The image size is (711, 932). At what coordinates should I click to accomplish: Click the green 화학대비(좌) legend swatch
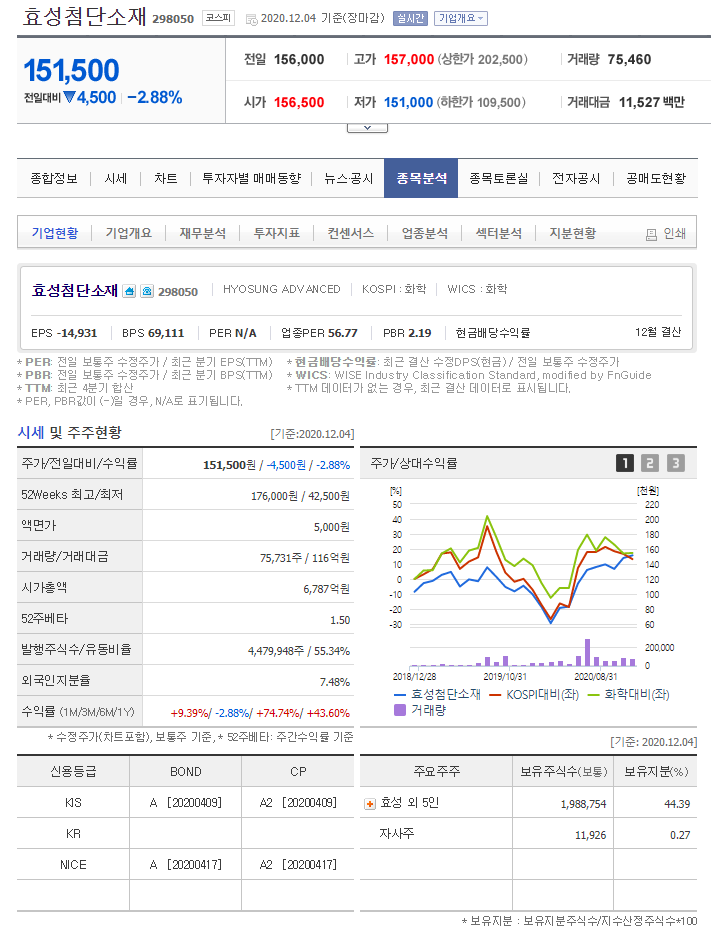click(593, 695)
